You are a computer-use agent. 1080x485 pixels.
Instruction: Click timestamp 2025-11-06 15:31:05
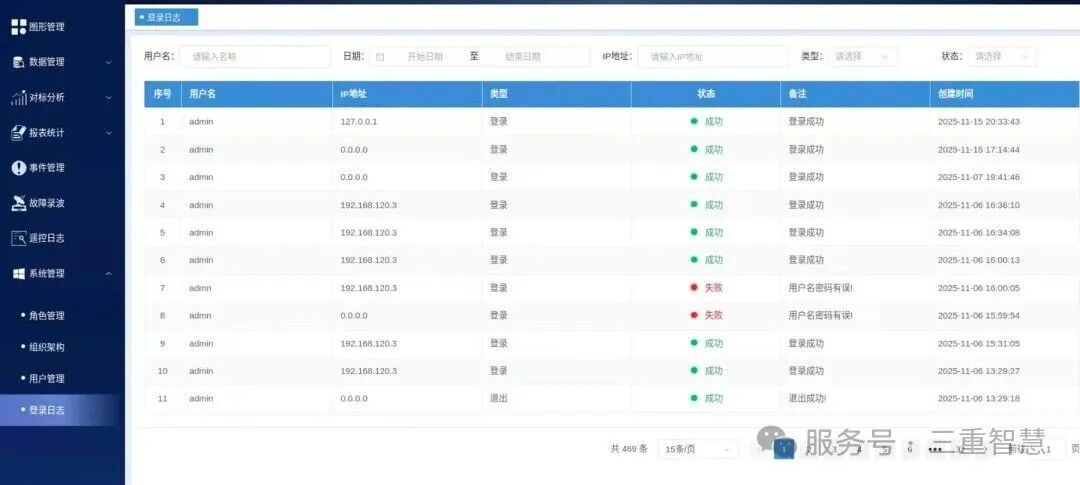tap(979, 343)
